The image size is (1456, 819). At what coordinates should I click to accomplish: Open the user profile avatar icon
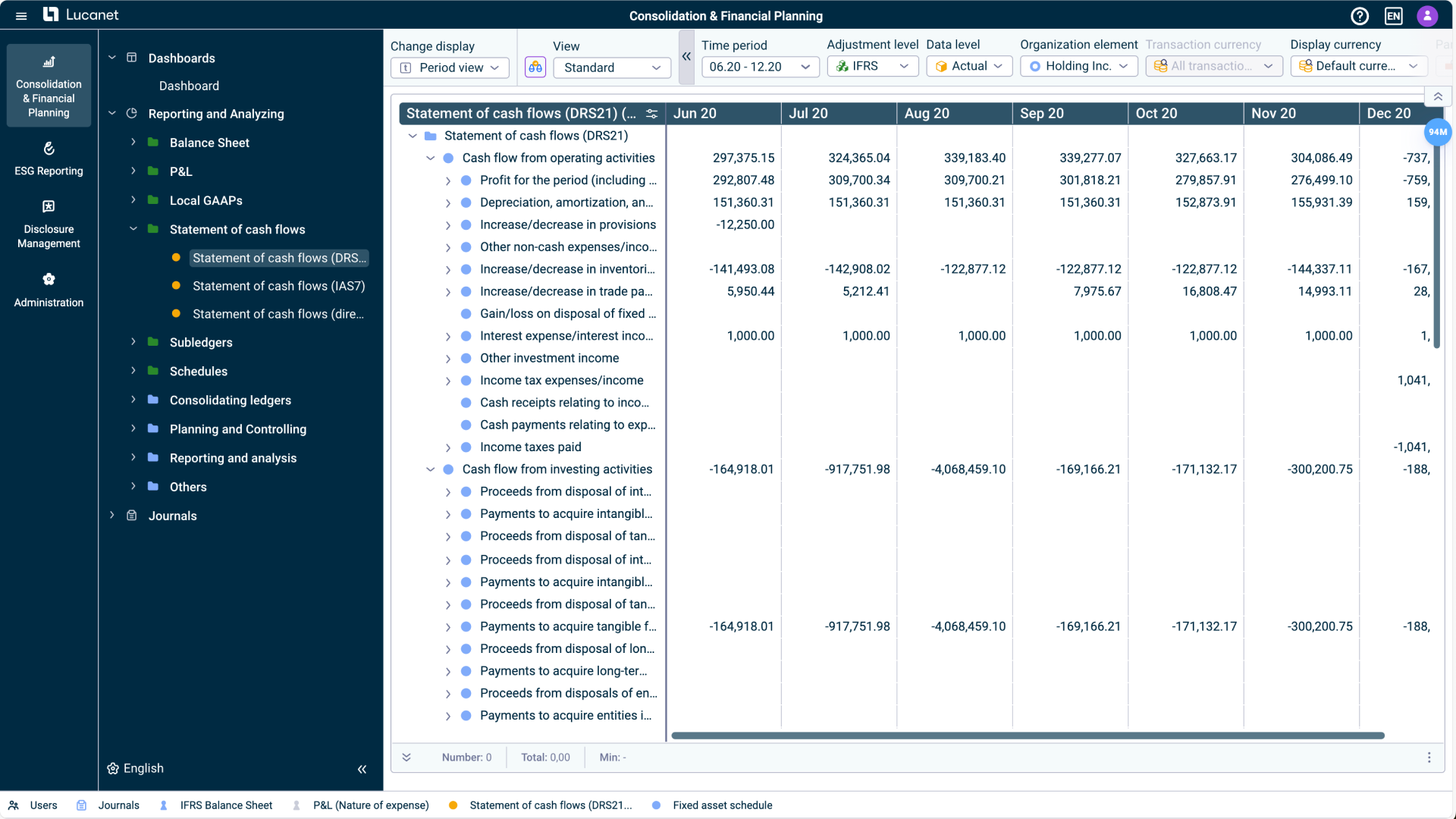[1427, 16]
